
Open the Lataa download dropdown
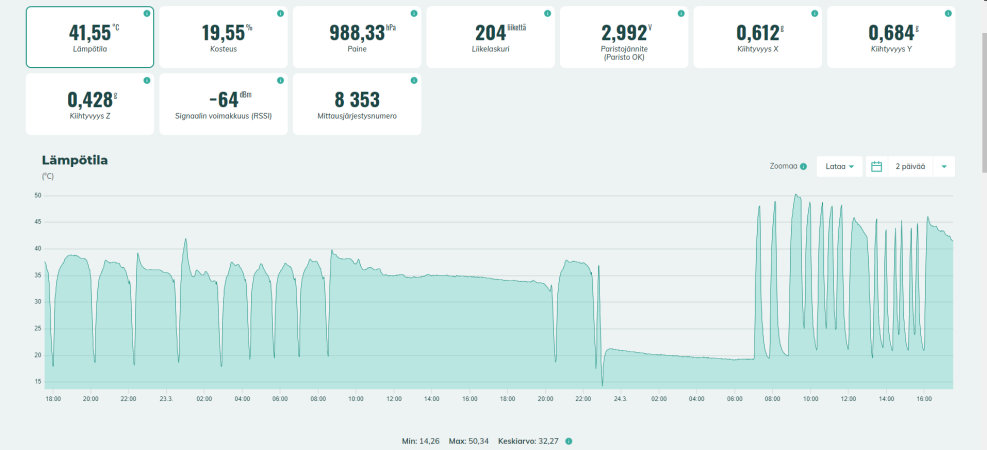pyautogui.click(x=840, y=167)
